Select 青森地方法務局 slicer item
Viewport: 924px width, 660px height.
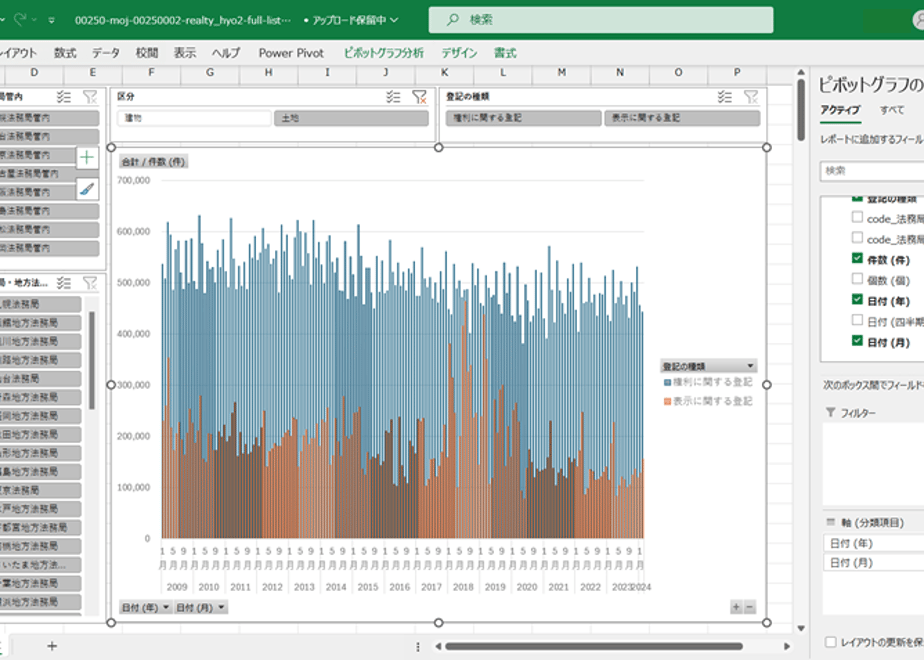(40, 397)
